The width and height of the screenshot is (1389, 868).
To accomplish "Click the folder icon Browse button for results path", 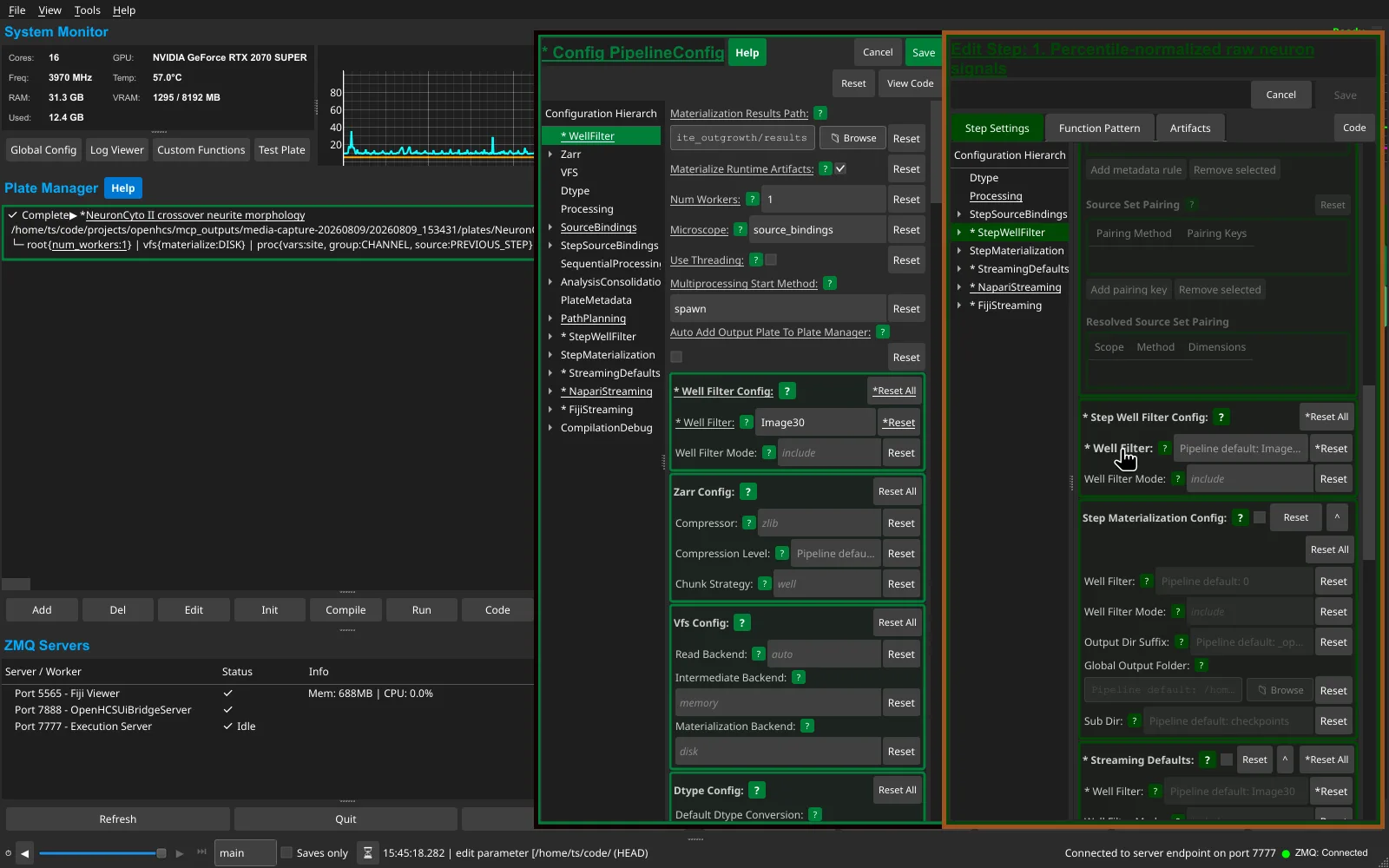I will click(852, 138).
